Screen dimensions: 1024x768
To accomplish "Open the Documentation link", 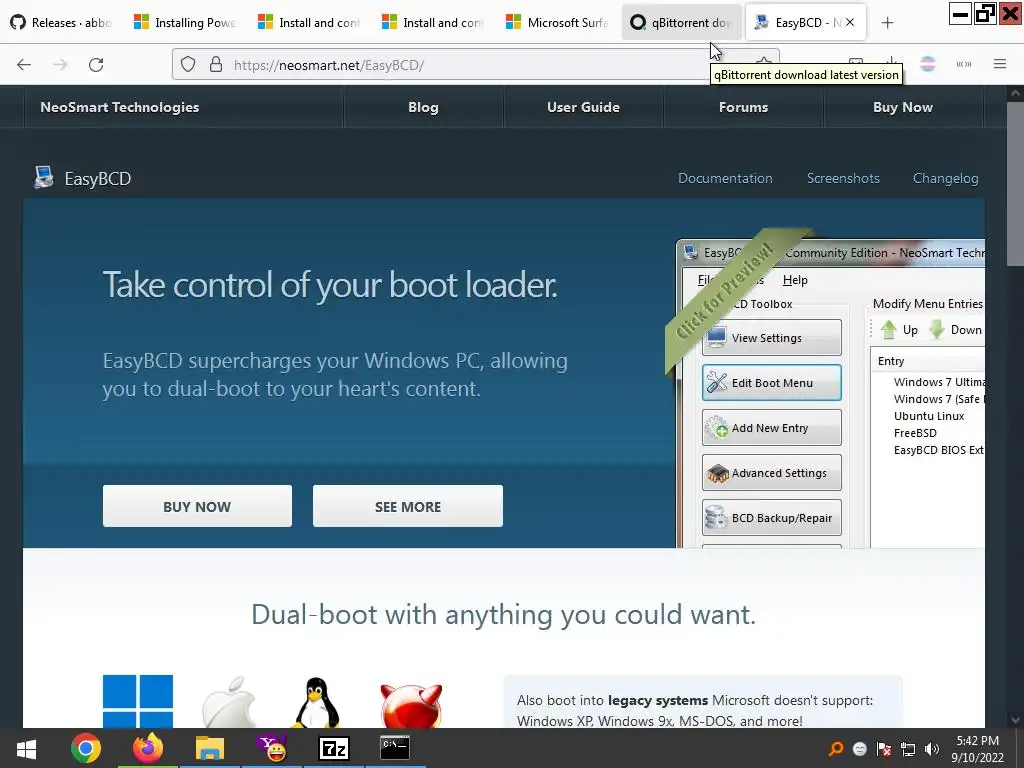I will pos(725,178).
